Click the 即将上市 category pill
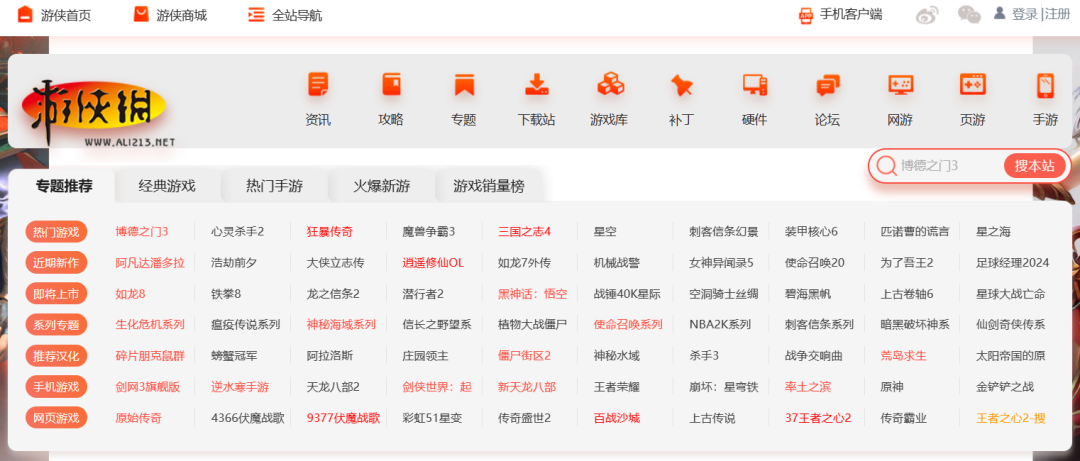 click(56, 294)
